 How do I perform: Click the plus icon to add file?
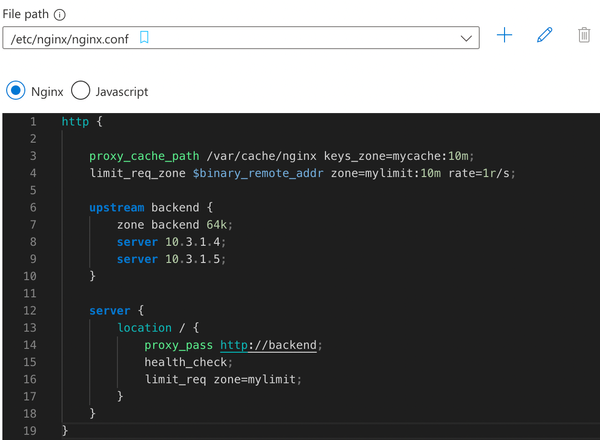[504, 35]
